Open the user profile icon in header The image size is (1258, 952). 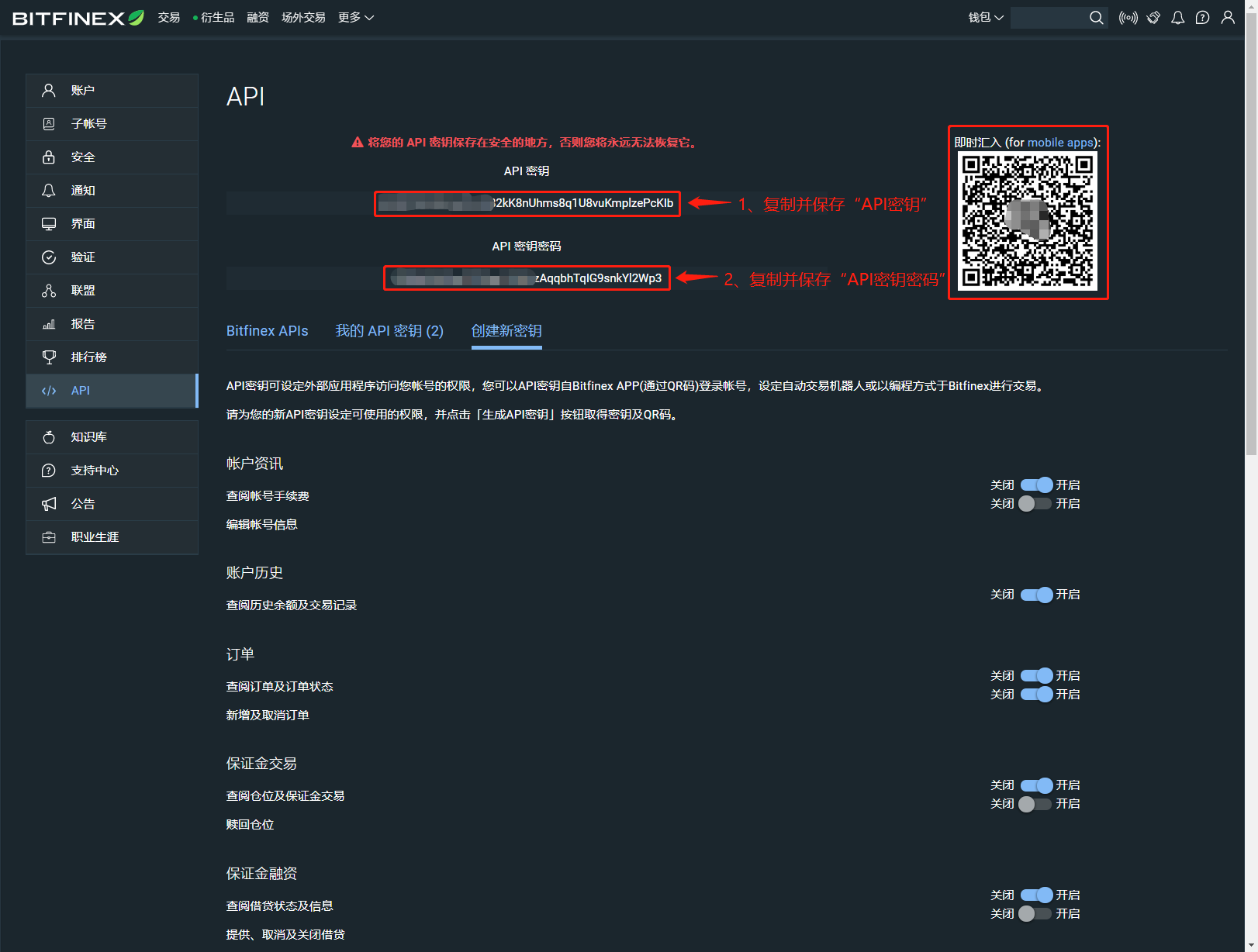click(1228, 18)
